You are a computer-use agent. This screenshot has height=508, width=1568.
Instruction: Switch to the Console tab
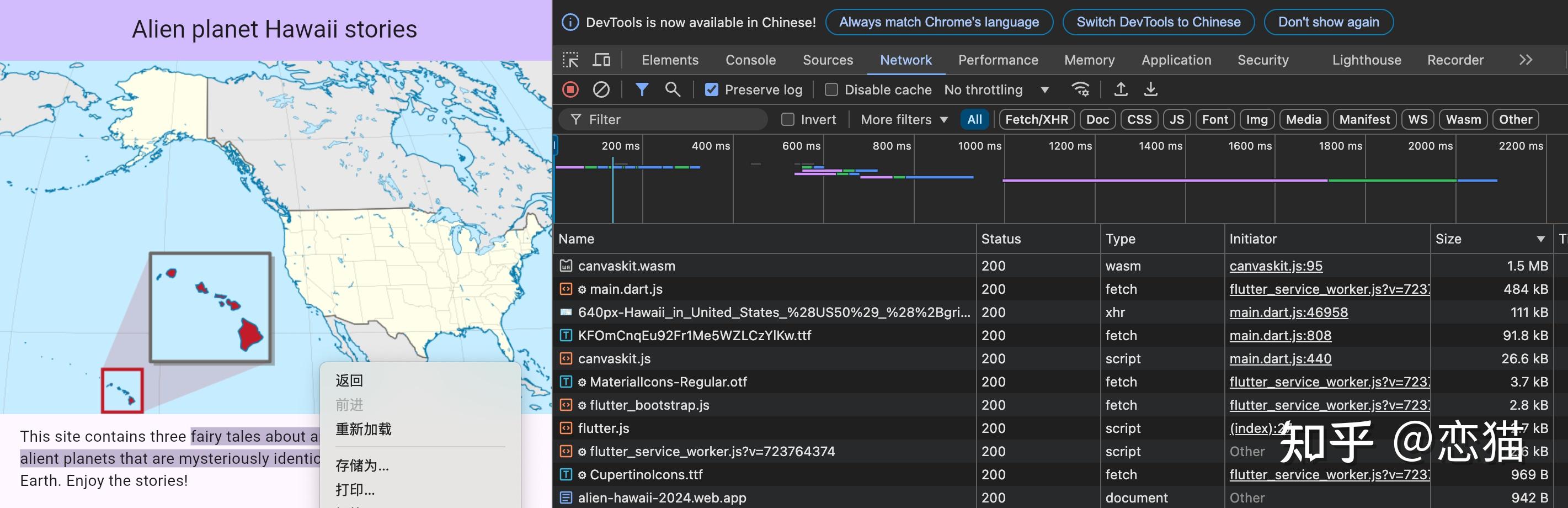(750, 60)
